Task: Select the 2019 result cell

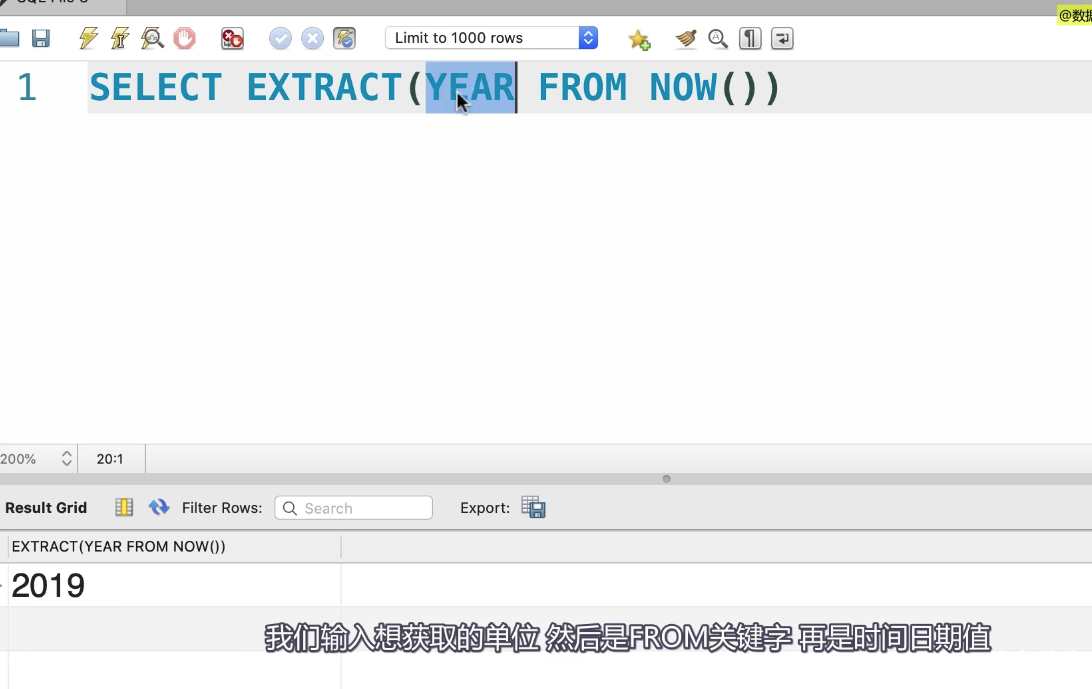Action: pos(174,585)
